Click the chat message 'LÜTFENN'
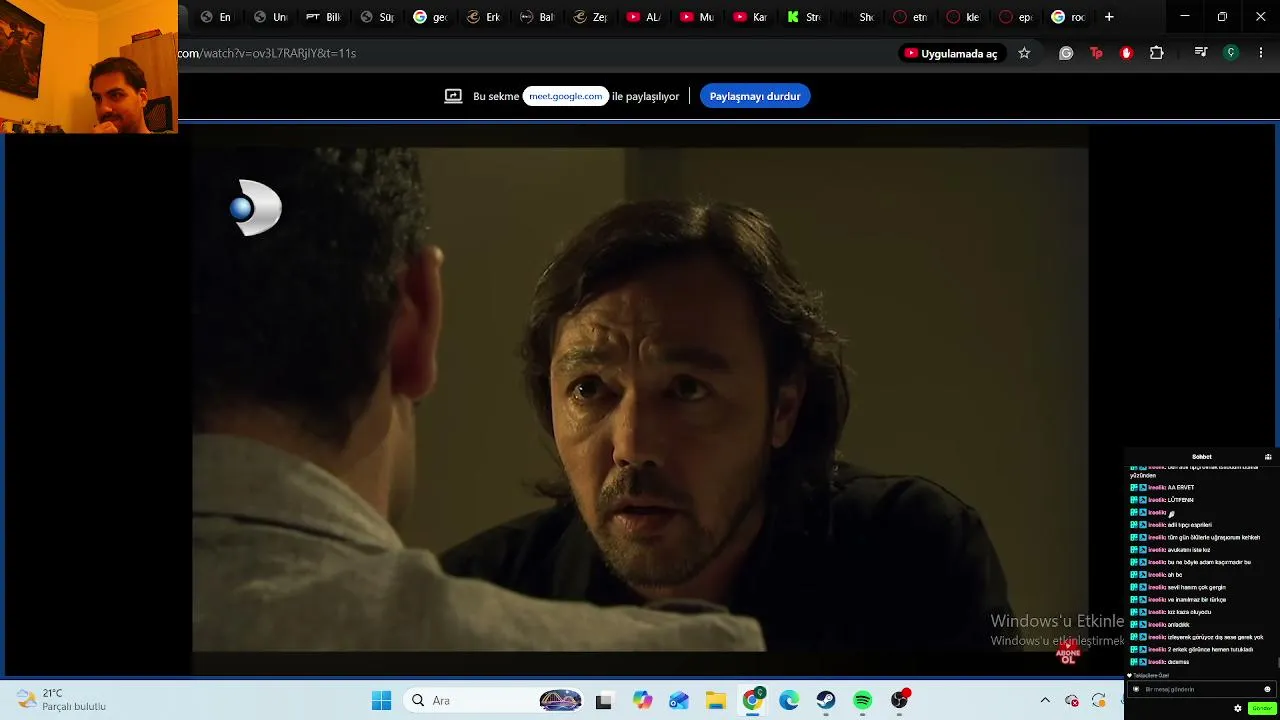Image resolution: width=1280 pixels, height=720 pixels. 1181,500
